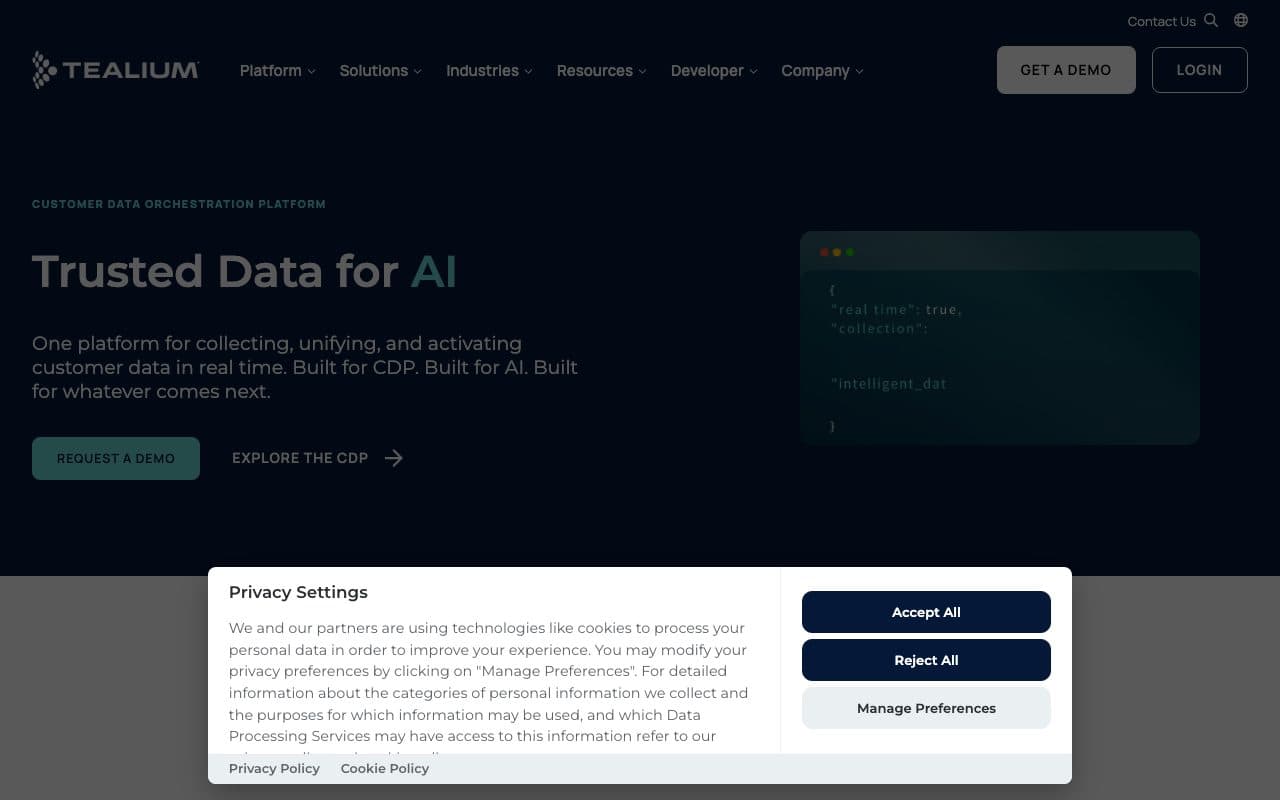Click the Tealium logo

coord(115,70)
